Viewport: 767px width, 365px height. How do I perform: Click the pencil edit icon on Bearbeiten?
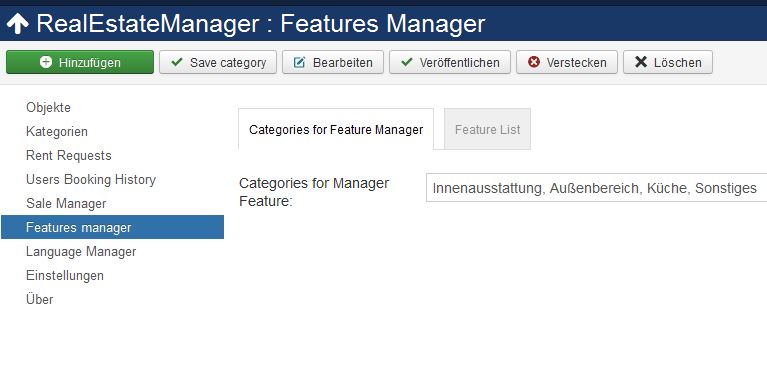click(x=299, y=62)
